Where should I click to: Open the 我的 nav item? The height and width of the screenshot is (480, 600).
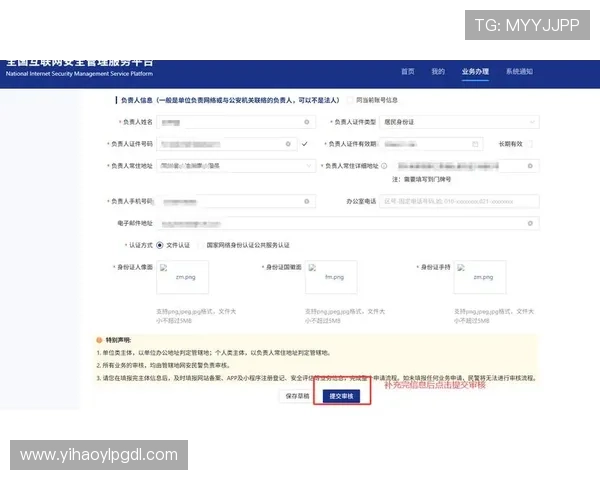pyautogui.click(x=438, y=72)
